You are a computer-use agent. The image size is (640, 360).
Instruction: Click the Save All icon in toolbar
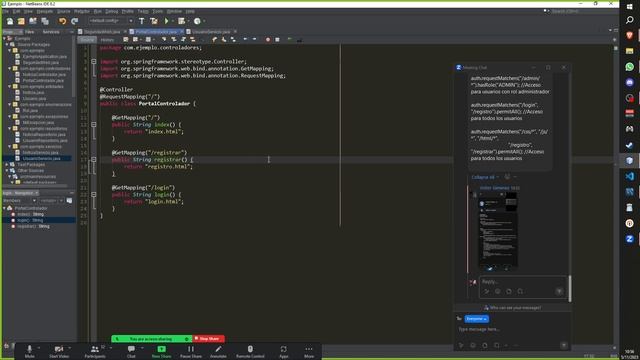(44, 21)
